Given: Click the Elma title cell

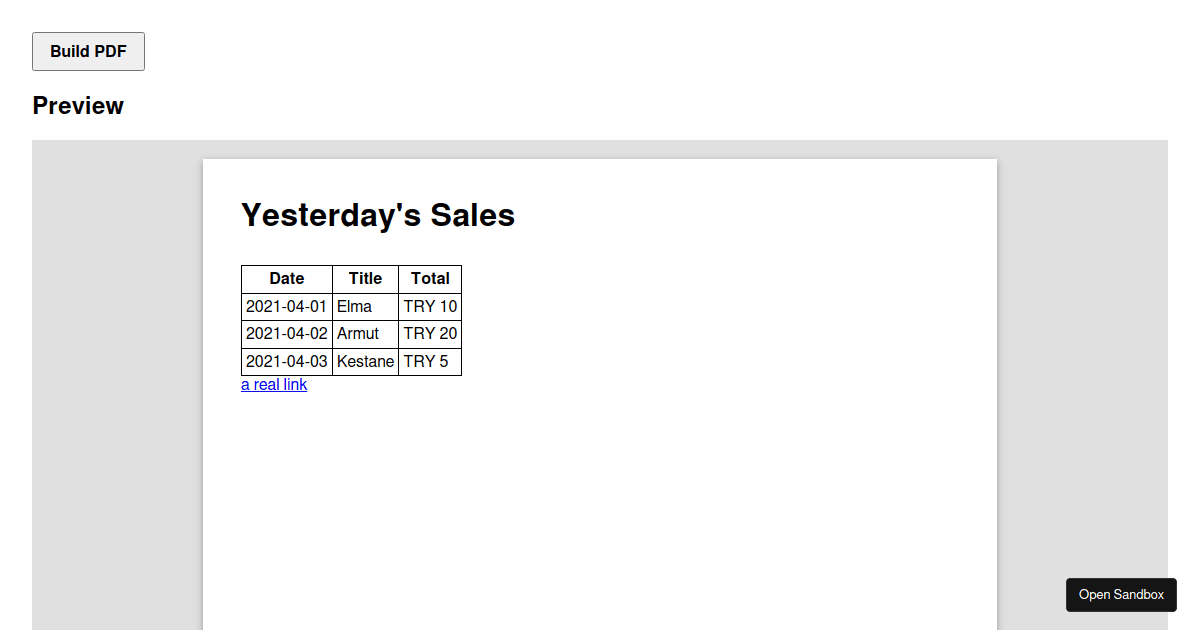Looking at the screenshot, I should 355,307.
